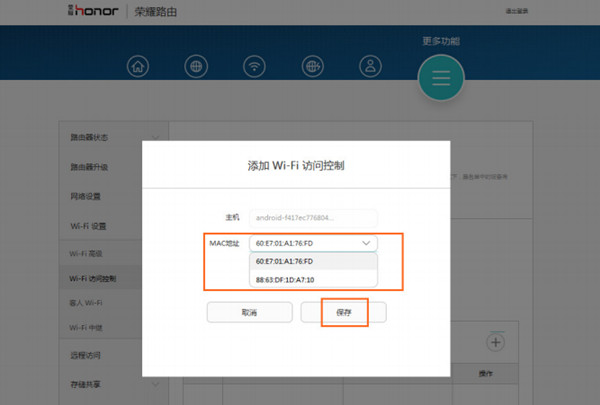This screenshot has width=600, height=405.
Task: Select MAC 88:63:DF:1D:A7:10 from the list
Action: tap(313, 279)
